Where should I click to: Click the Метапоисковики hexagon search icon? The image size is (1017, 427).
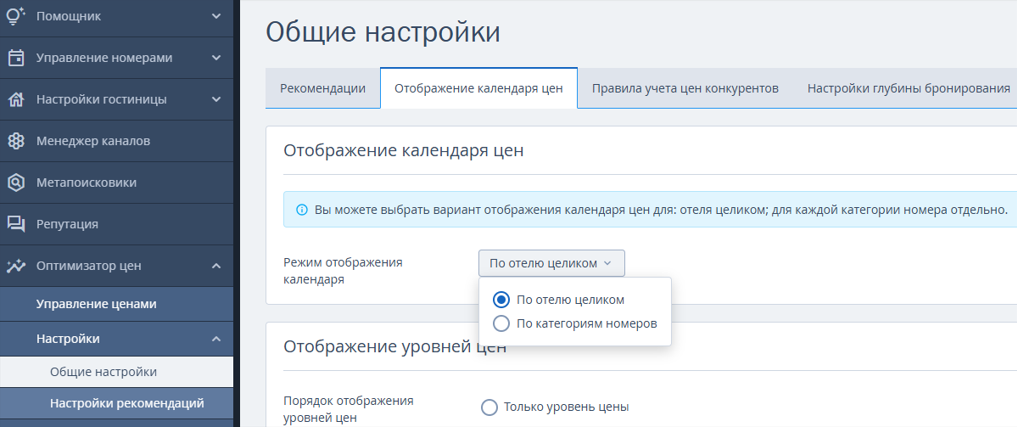point(16,182)
